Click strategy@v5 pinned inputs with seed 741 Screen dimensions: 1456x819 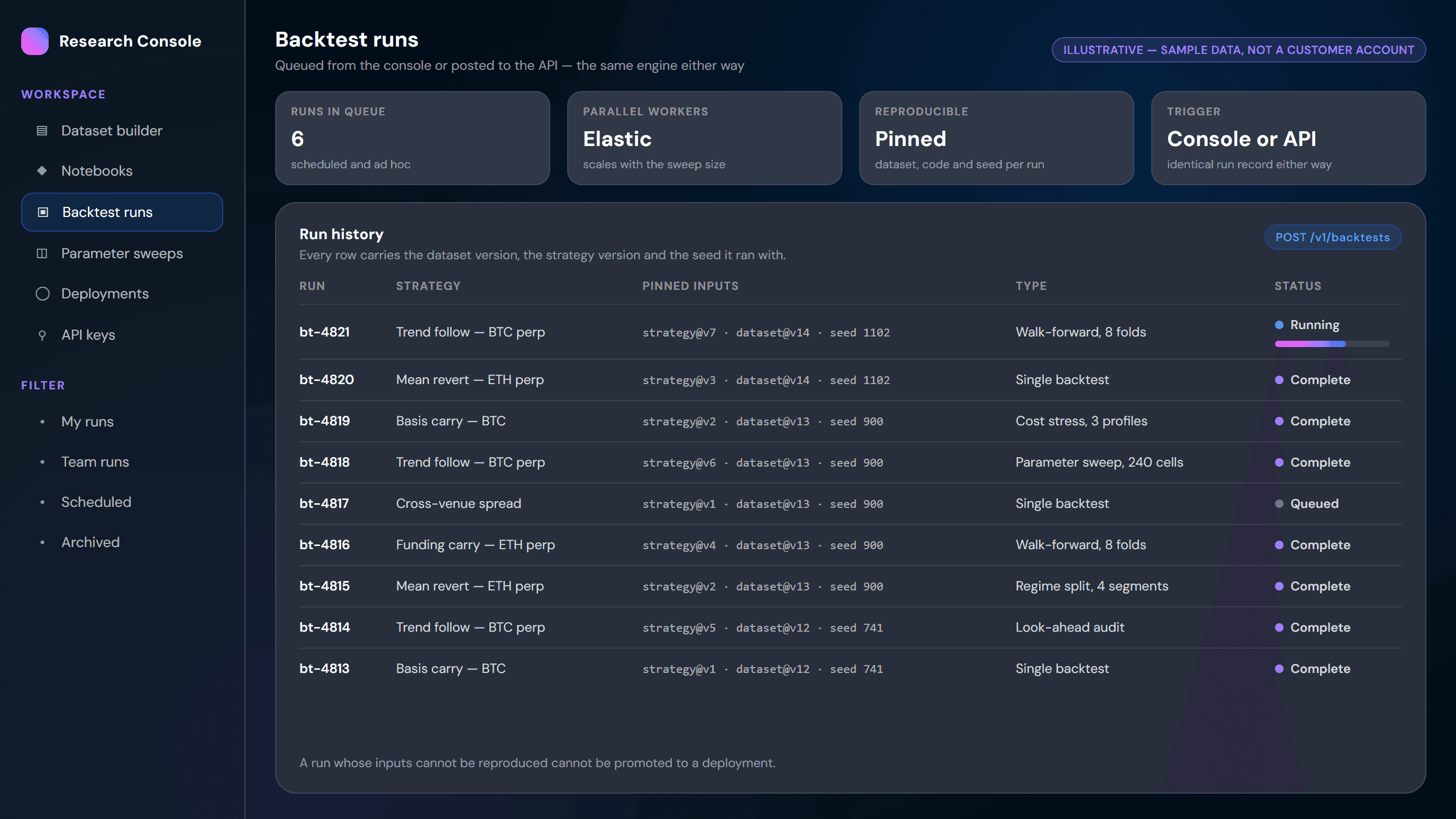pos(762,628)
